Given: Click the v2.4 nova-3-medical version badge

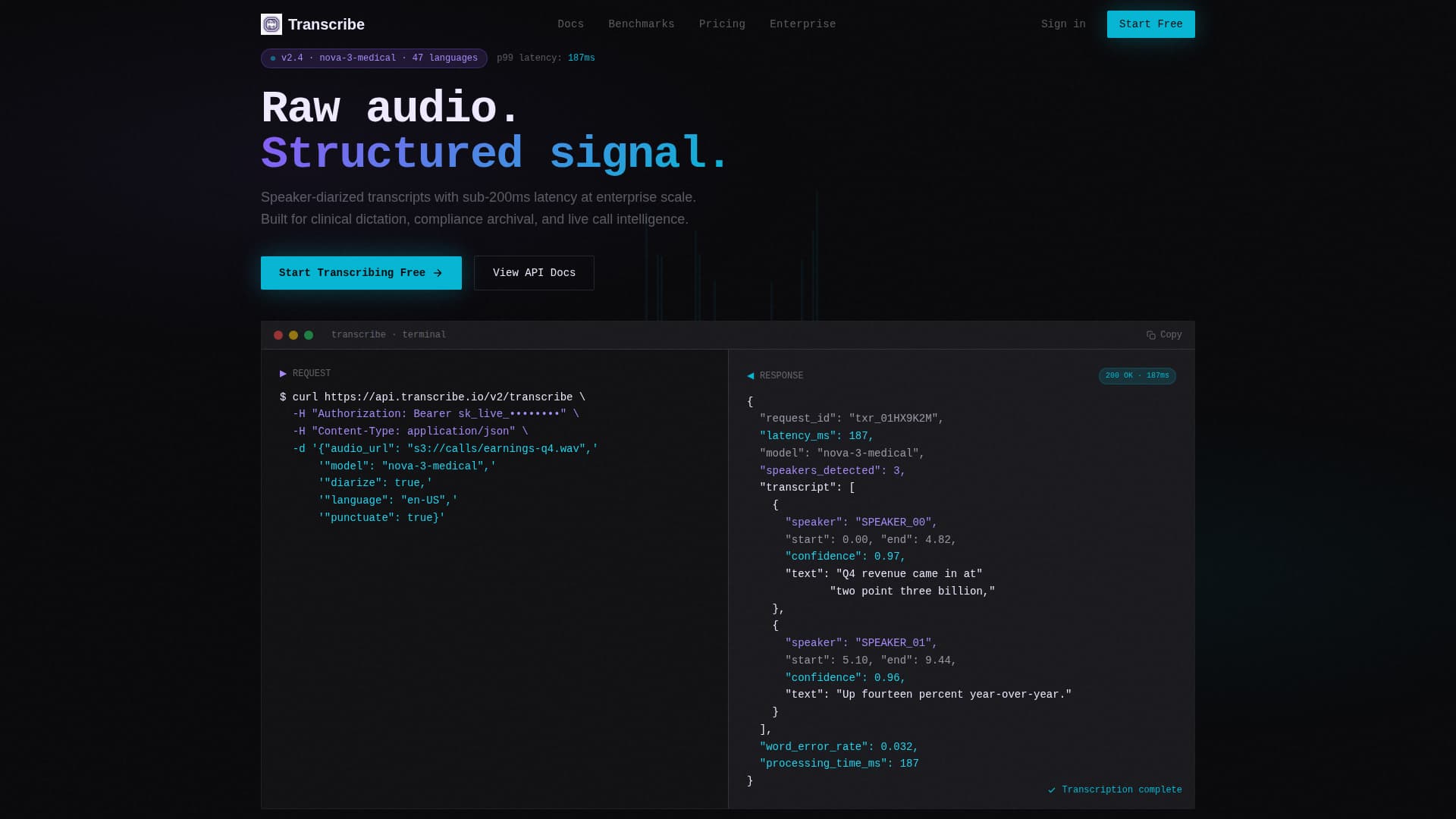Looking at the screenshot, I should [x=374, y=58].
